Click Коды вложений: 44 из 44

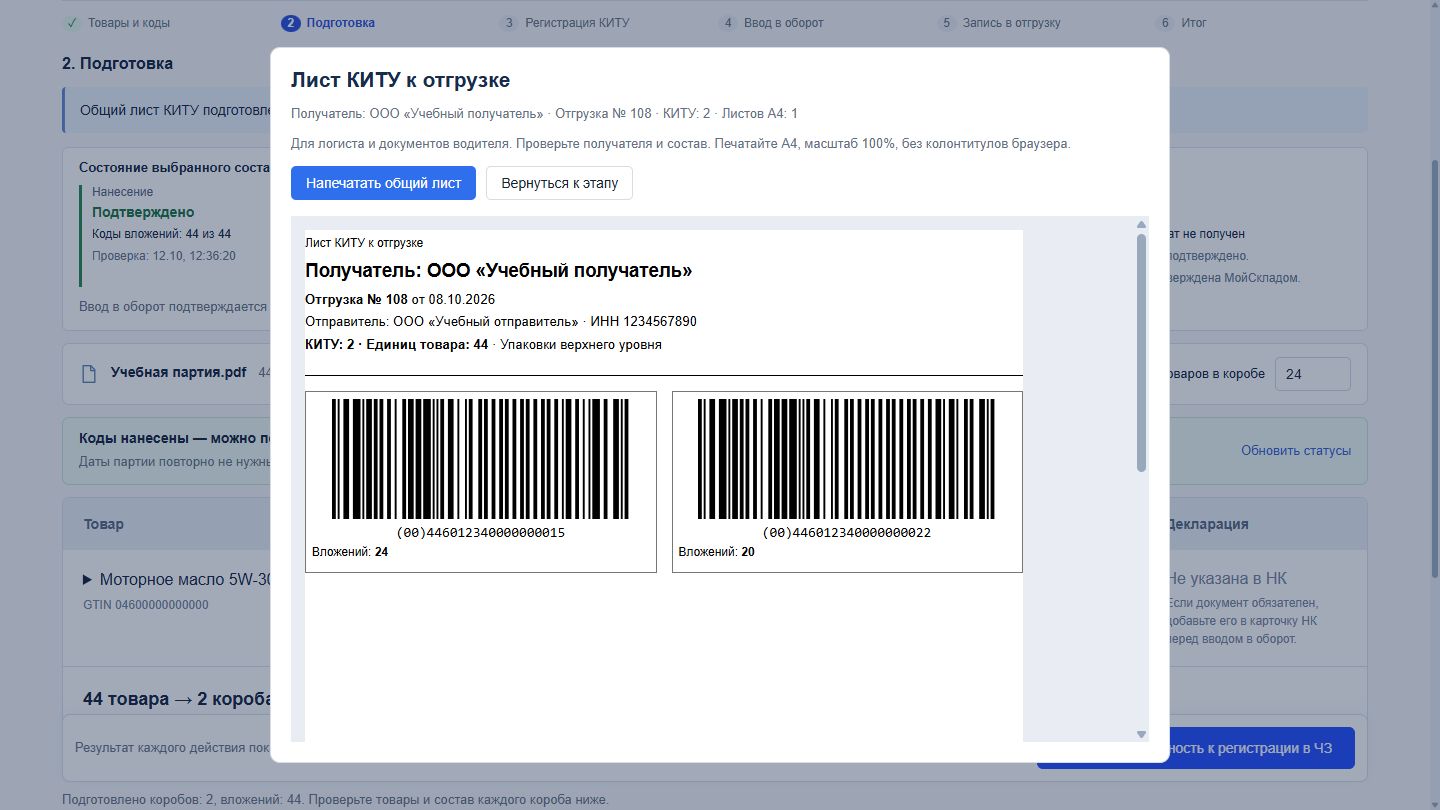point(161,234)
